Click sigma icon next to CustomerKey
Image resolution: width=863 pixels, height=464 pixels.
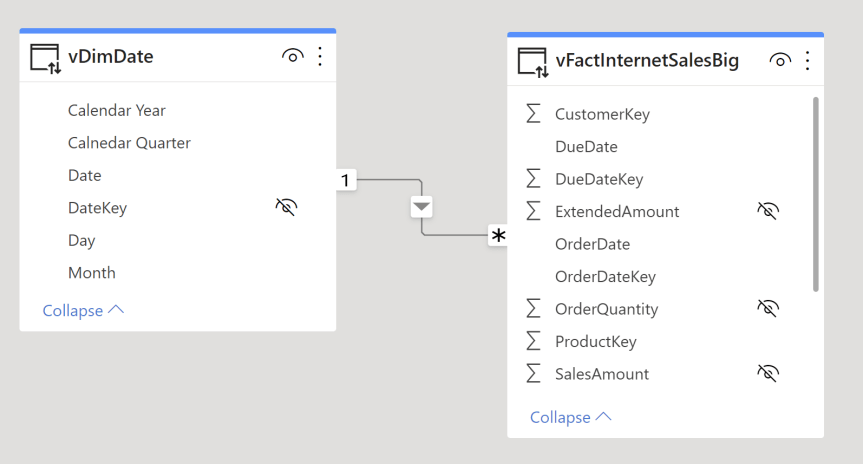point(533,114)
